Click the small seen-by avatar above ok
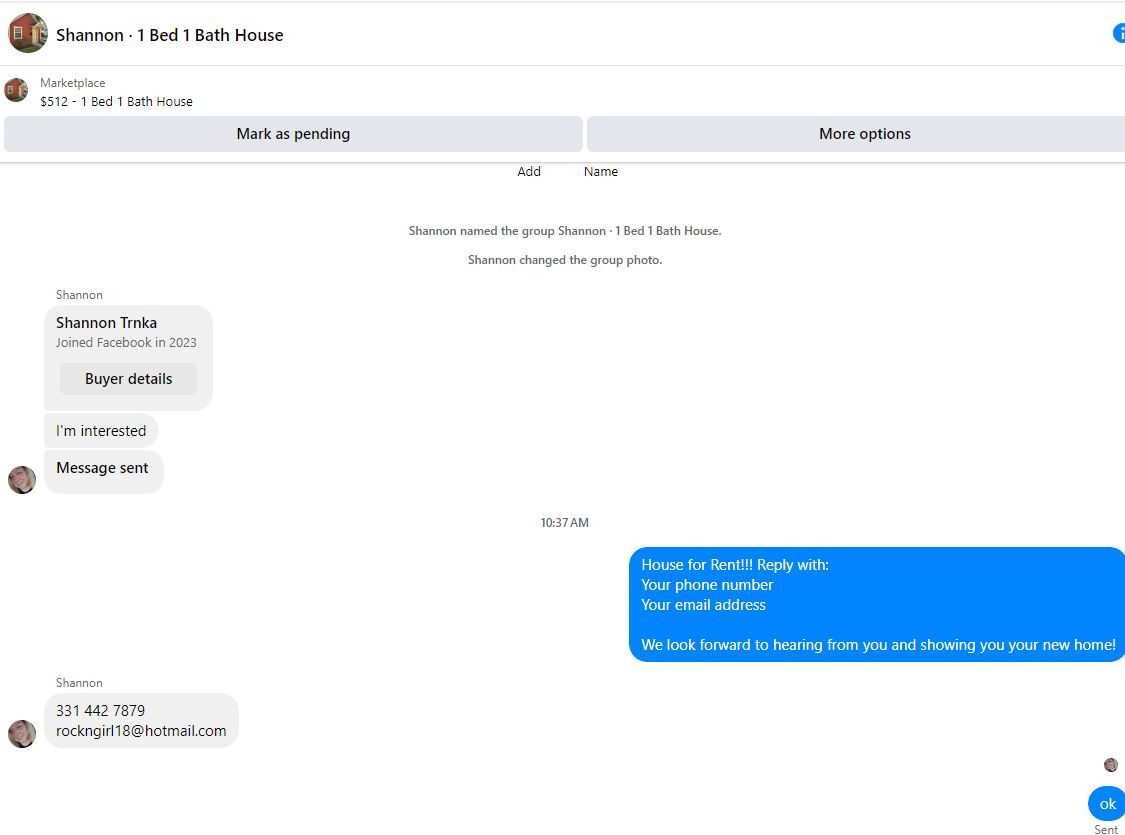The height and width of the screenshot is (835, 1125). click(x=1111, y=765)
